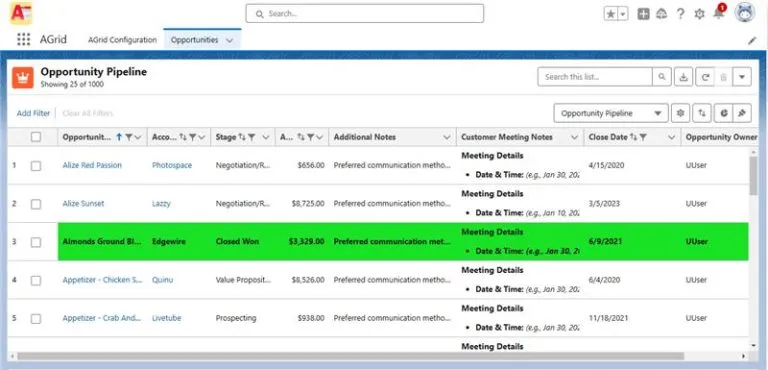Screen dimensions: 768x370
Task: Open the chart pie icon
Action: coord(723,113)
